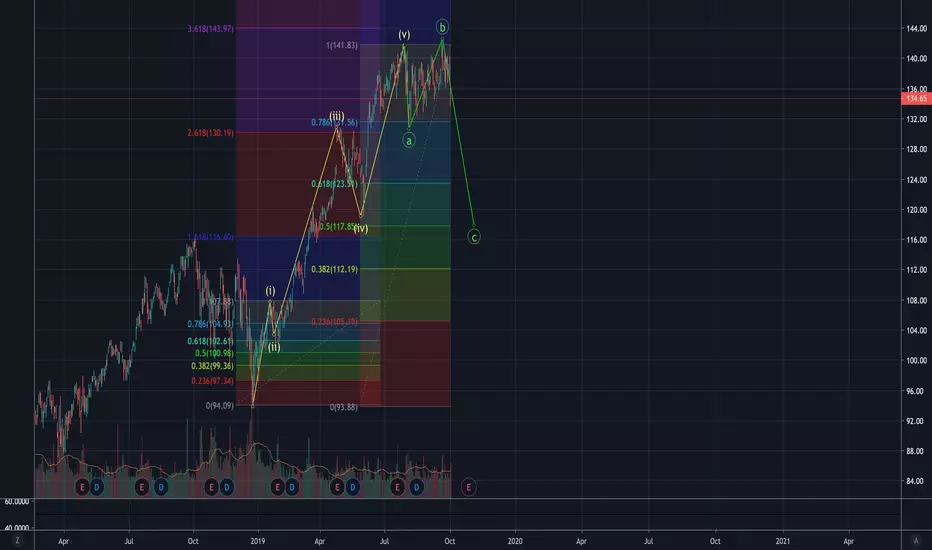Select the Elliott wave label (iii)

[336, 116]
